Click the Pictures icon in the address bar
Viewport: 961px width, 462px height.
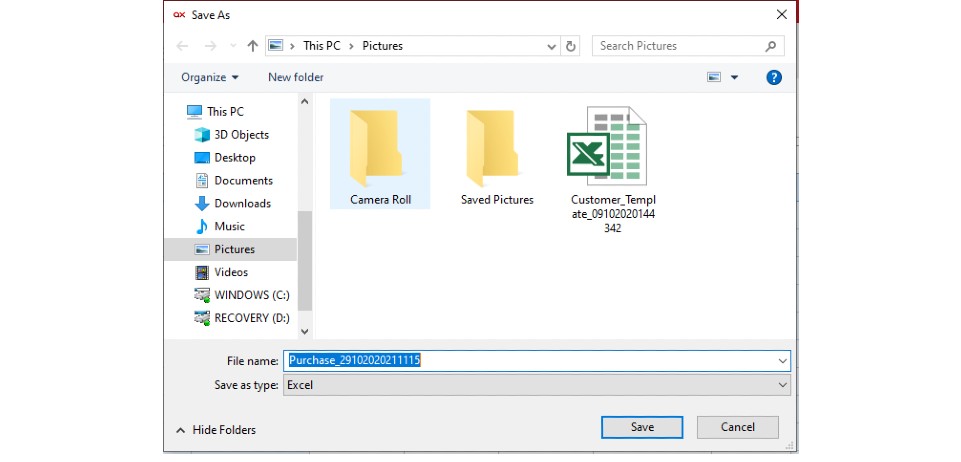coord(276,46)
